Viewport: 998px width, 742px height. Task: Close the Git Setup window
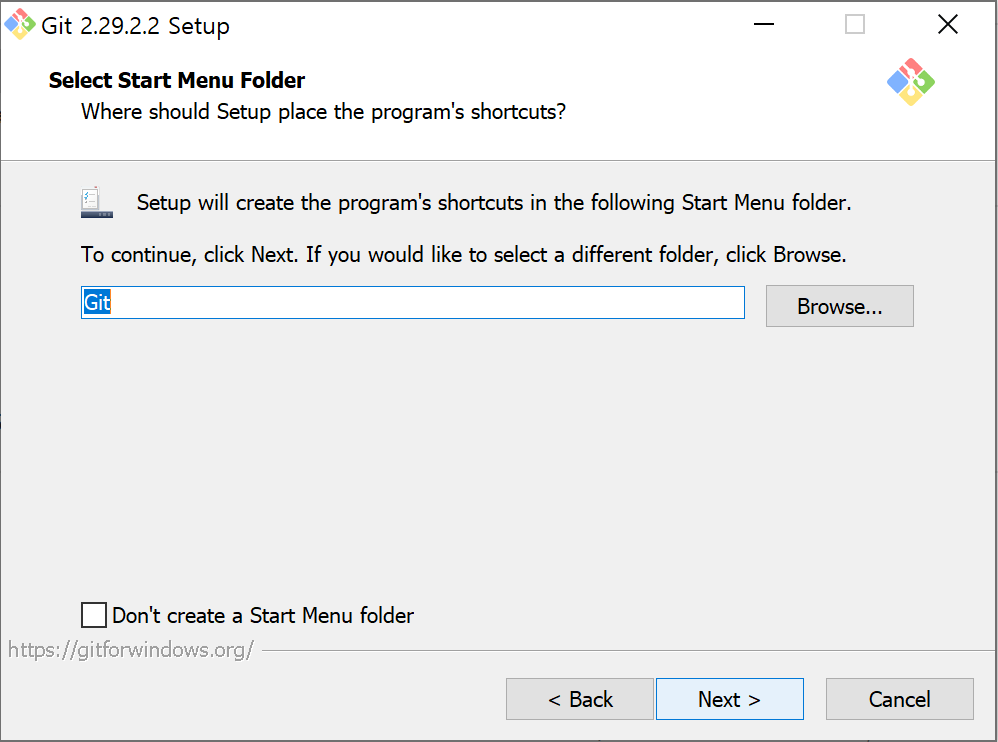pyautogui.click(x=948, y=24)
